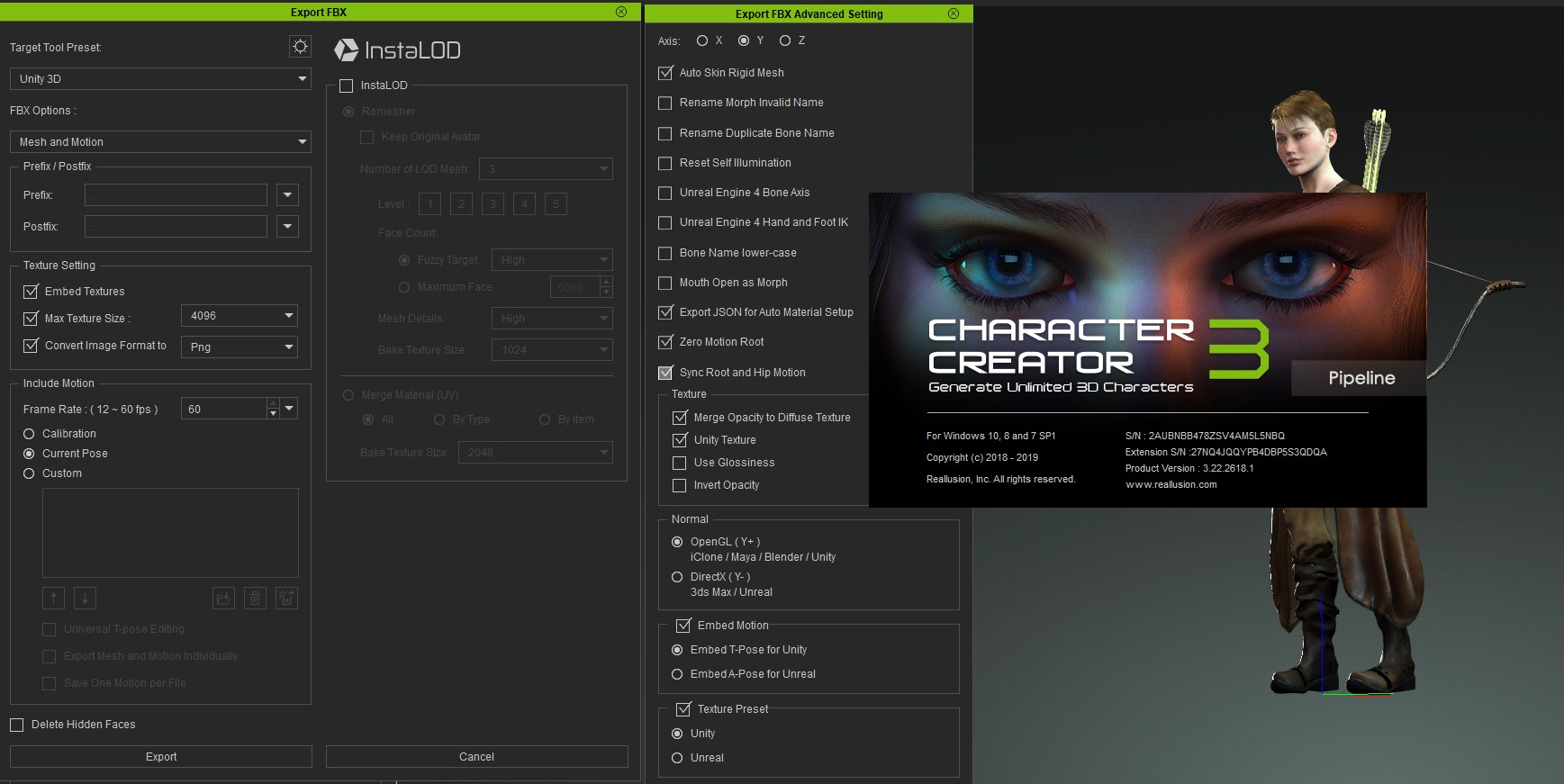Click the Prefix input field
The image size is (1564, 784).
176,195
